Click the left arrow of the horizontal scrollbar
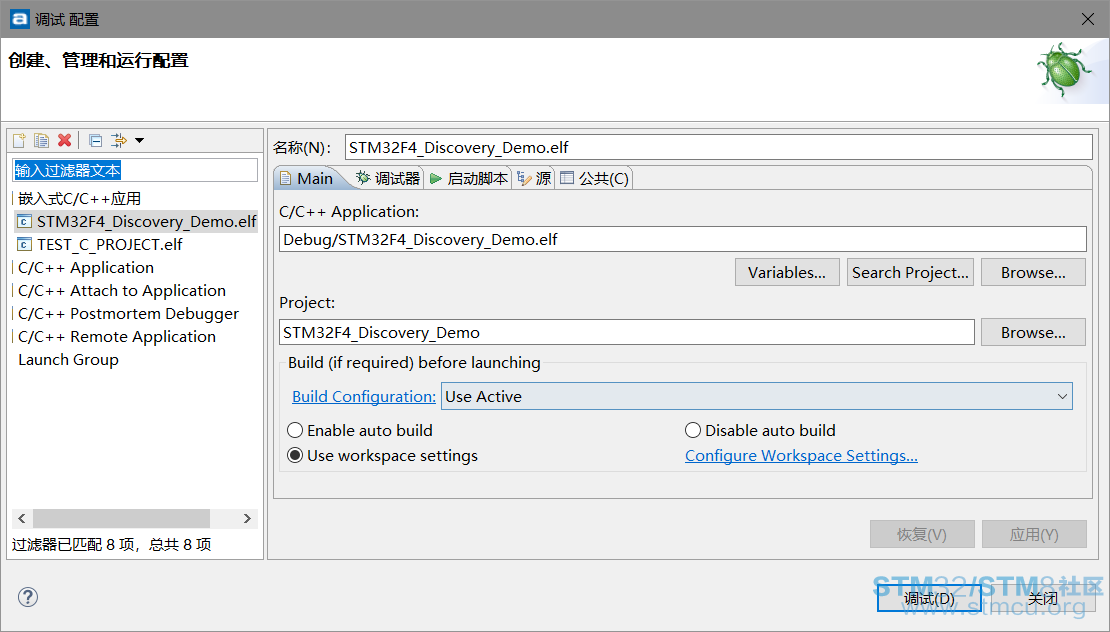Viewport: 1110px width, 632px height. click(22, 519)
